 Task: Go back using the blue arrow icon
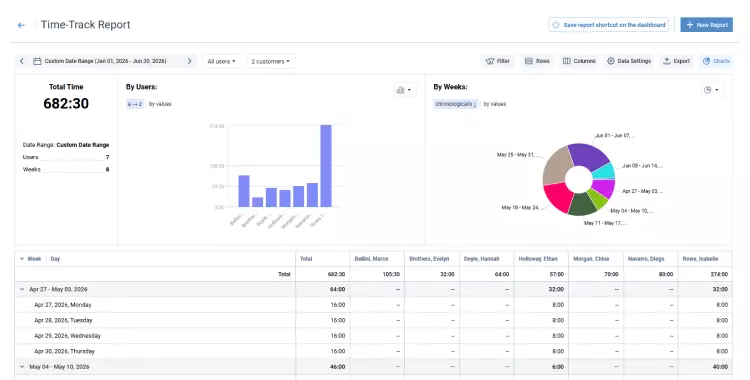point(21,25)
